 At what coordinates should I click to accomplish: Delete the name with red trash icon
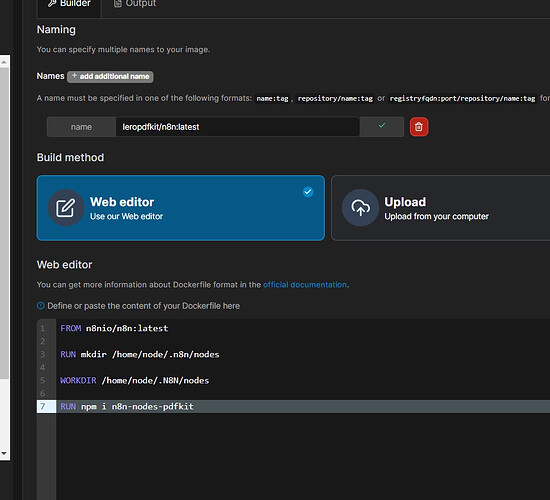point(419,127)
